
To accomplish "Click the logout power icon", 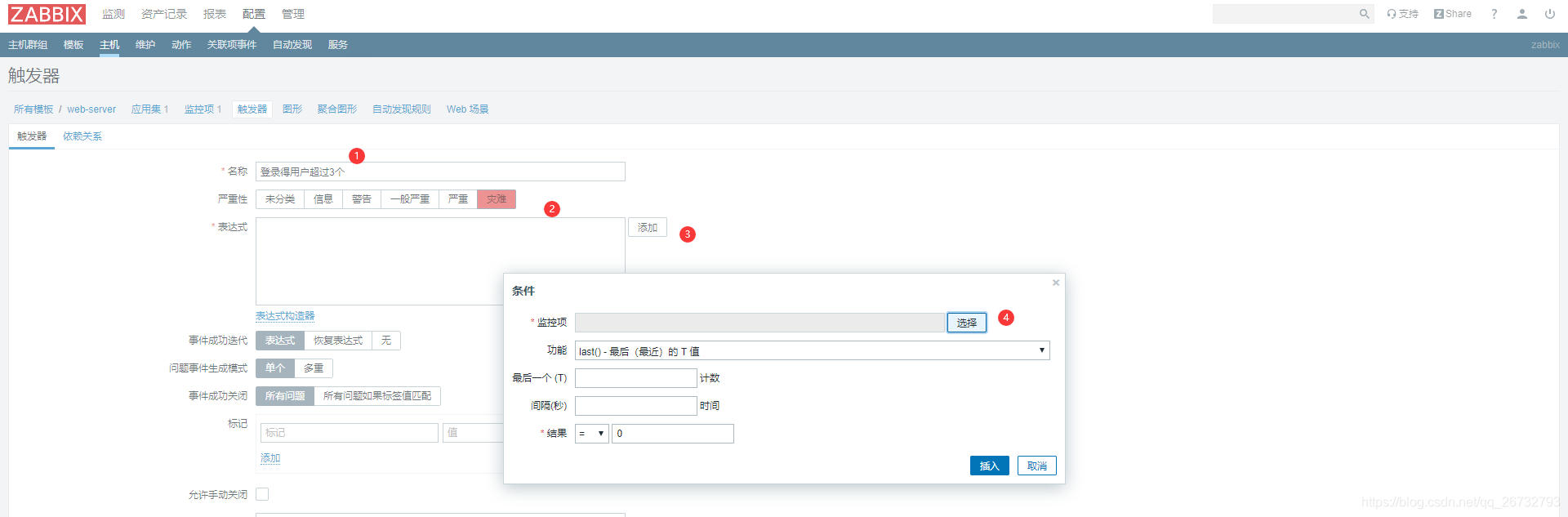I will tap(1550, 14).
